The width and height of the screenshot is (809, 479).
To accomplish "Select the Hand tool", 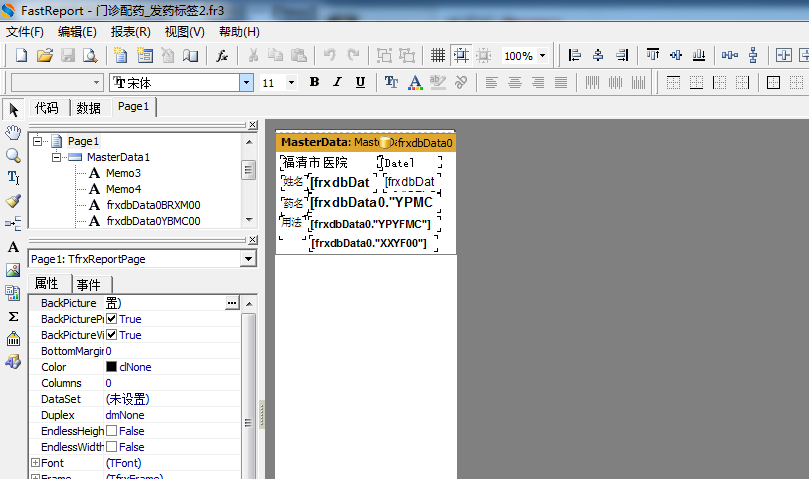I will [13, 133].
